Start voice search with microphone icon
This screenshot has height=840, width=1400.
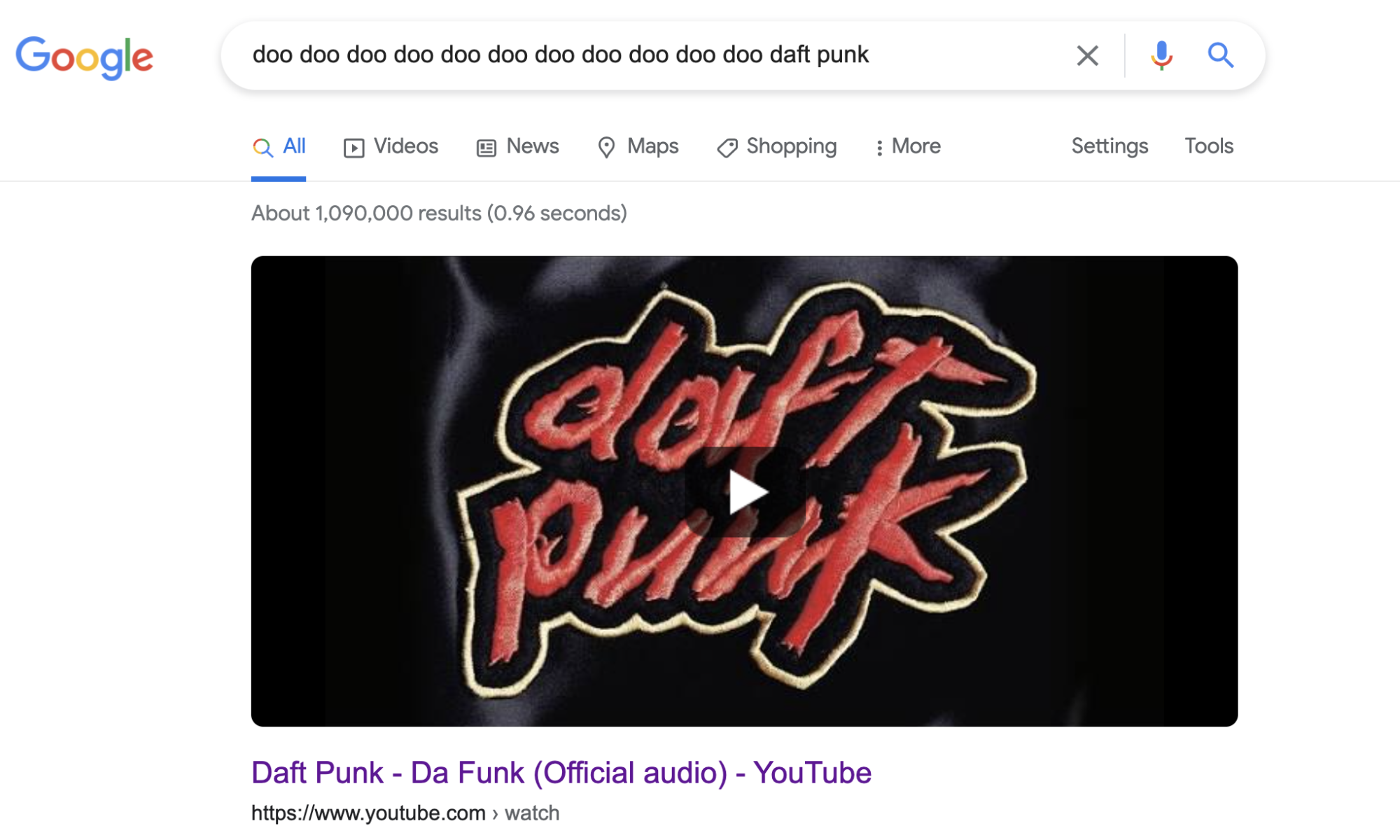(1161, 55)
